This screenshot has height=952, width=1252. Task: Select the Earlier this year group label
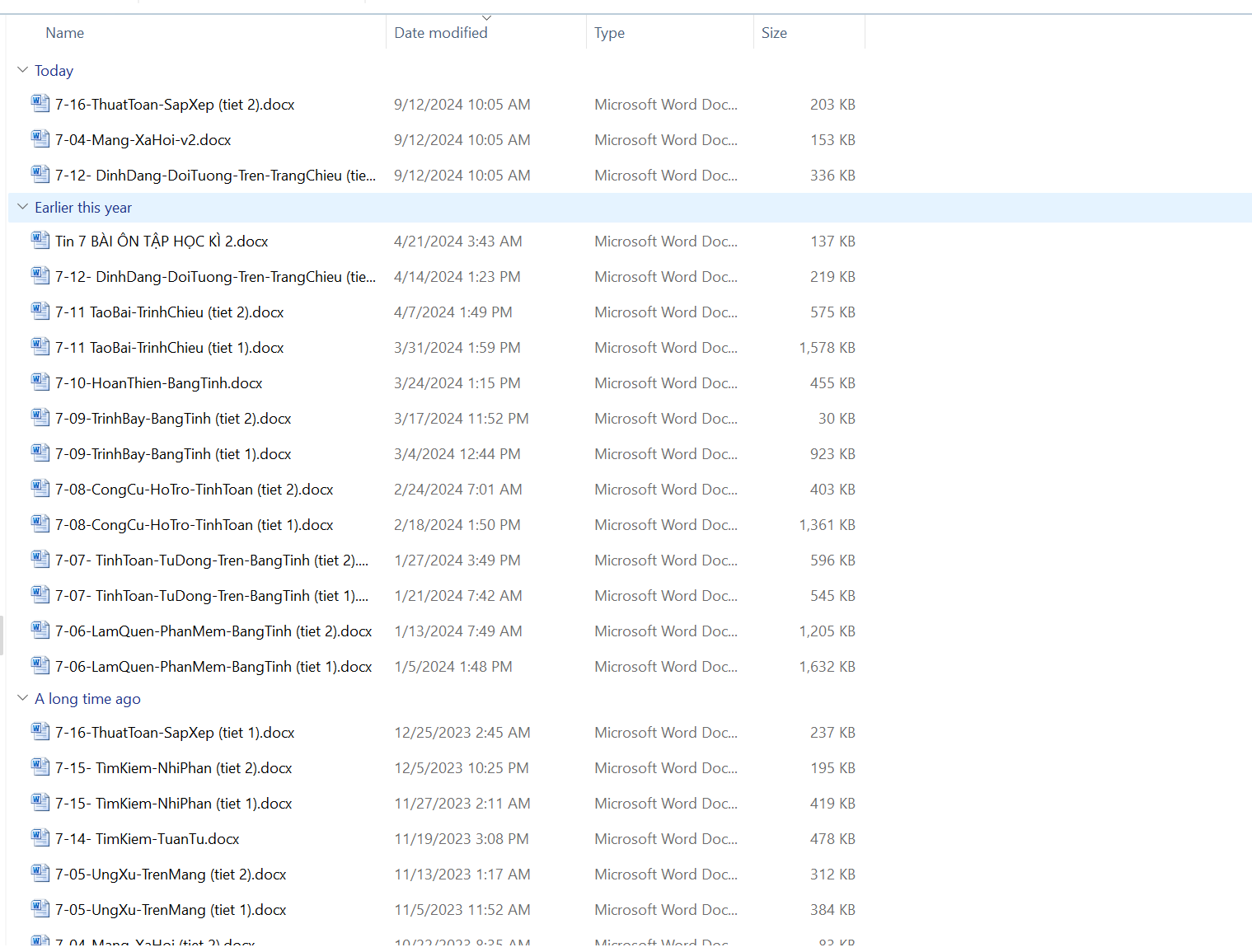tap(83, 208)
